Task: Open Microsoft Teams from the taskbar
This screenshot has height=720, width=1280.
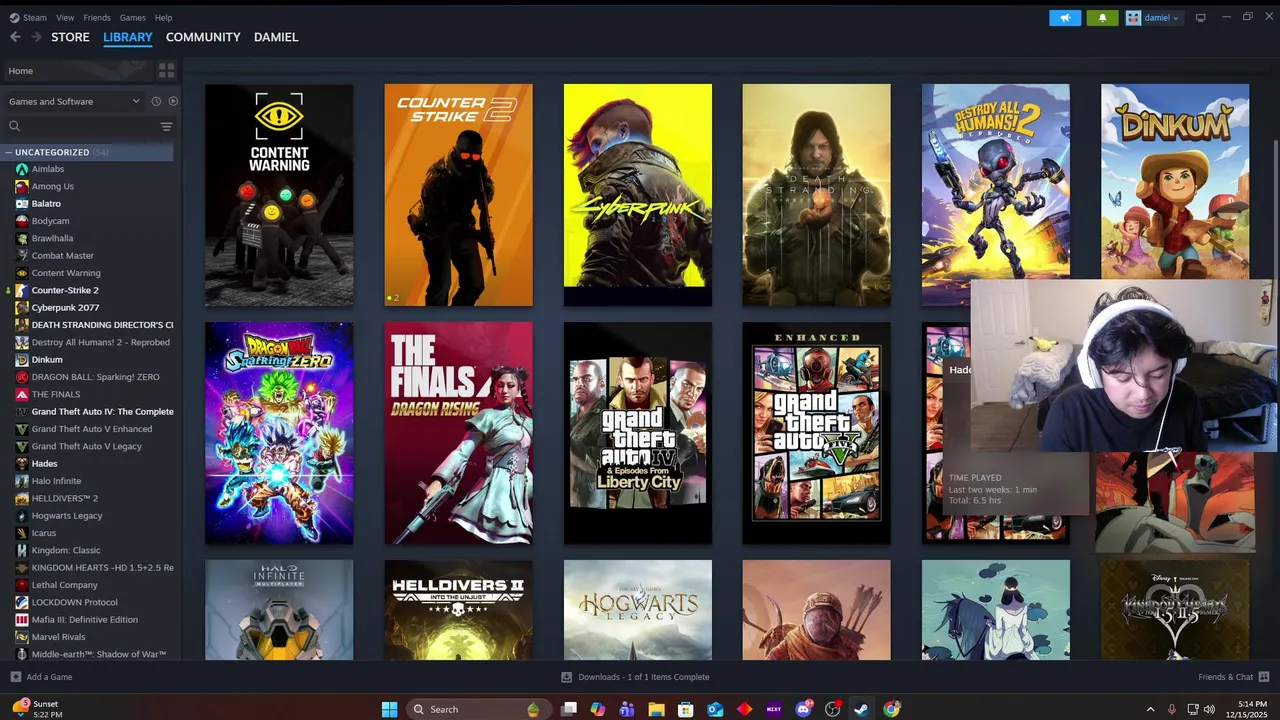Action: 627,709
